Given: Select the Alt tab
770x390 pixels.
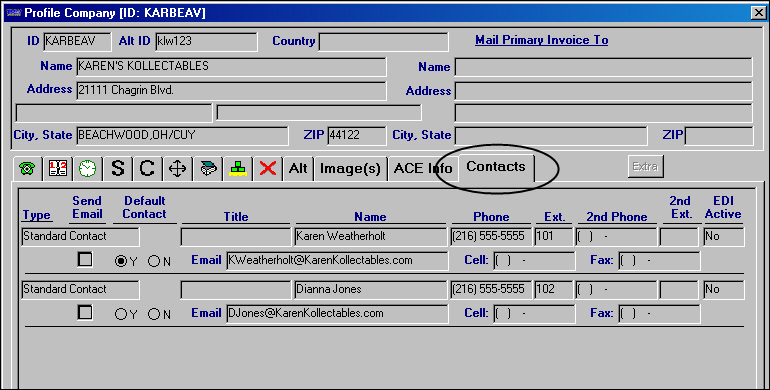Looking at the screenshot, I should click(298, 168).
